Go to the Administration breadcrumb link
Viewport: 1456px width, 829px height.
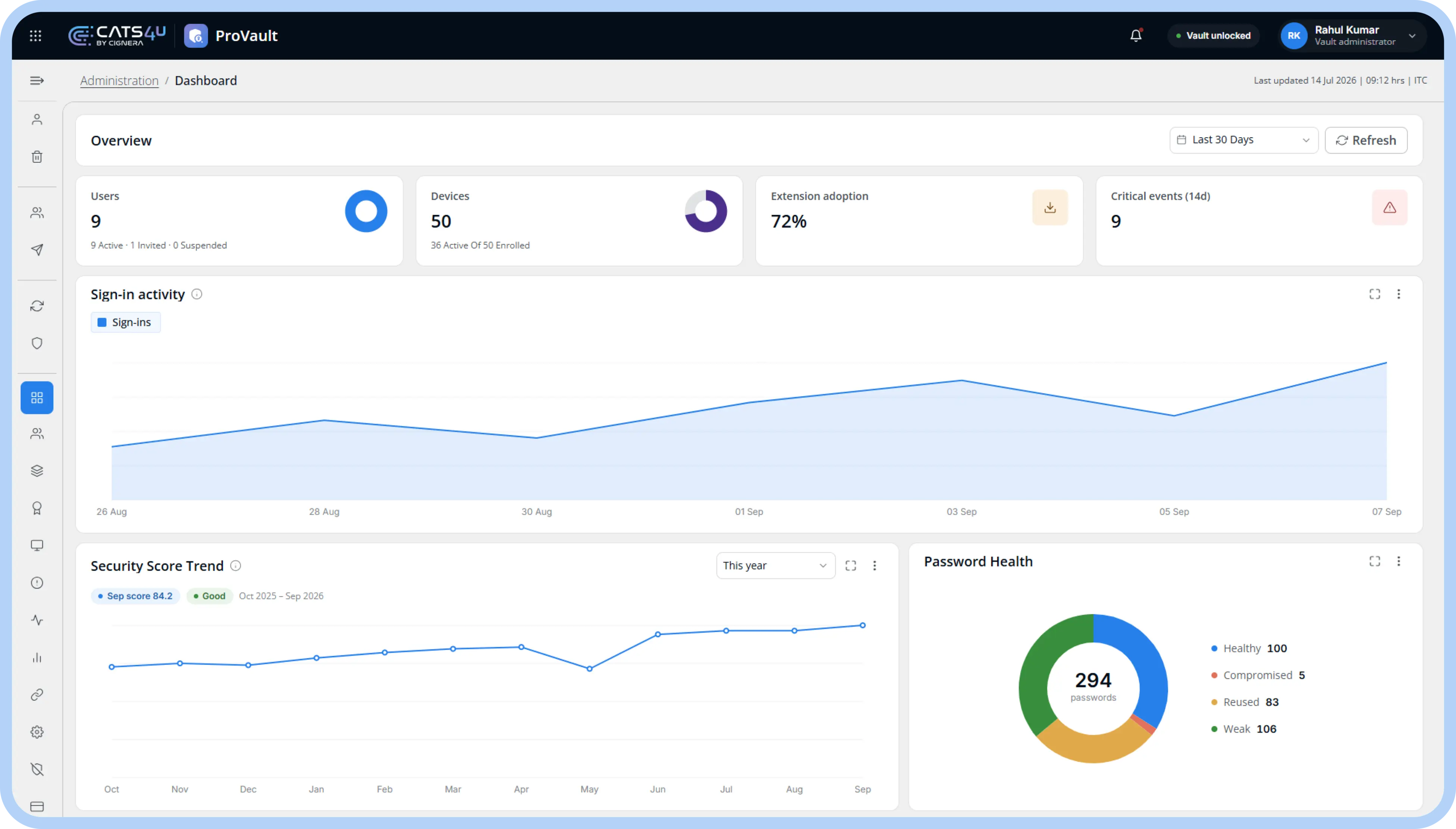coord(119,80)
